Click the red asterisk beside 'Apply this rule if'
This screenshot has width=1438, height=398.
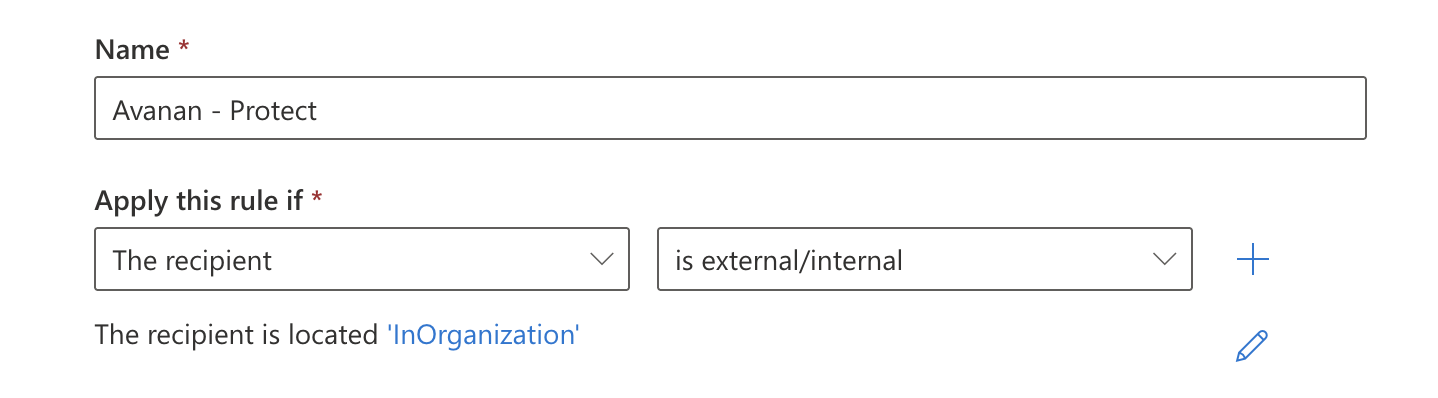click(317, 197)
